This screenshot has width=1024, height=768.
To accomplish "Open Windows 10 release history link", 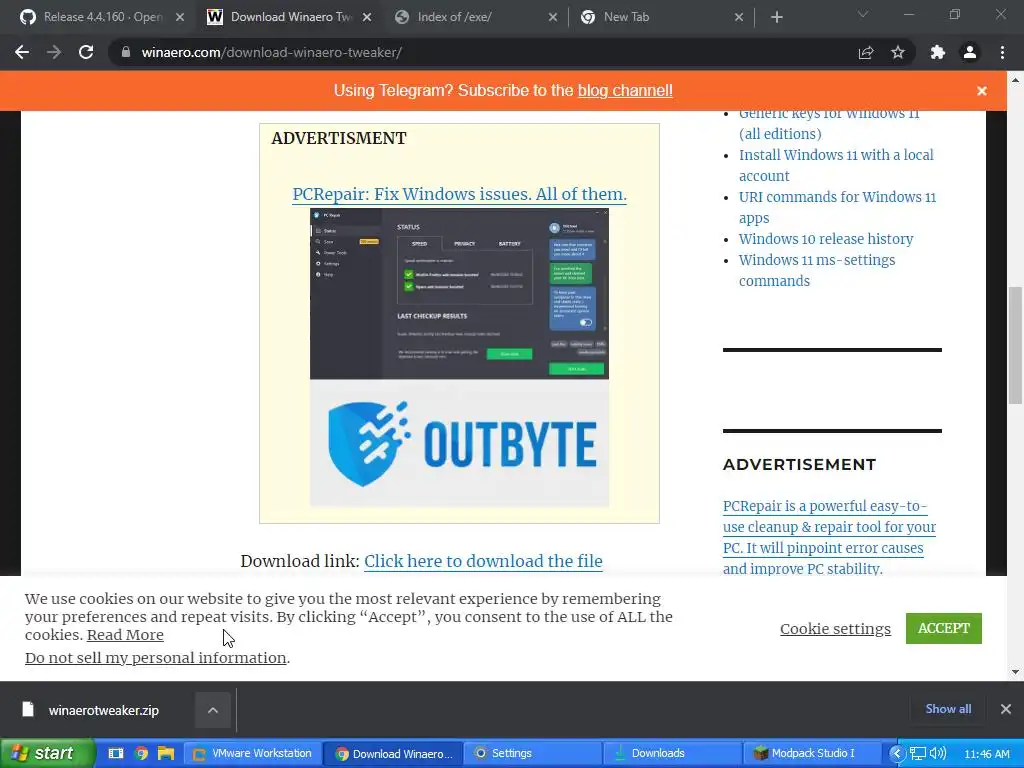I will click(x=825, y=239).
